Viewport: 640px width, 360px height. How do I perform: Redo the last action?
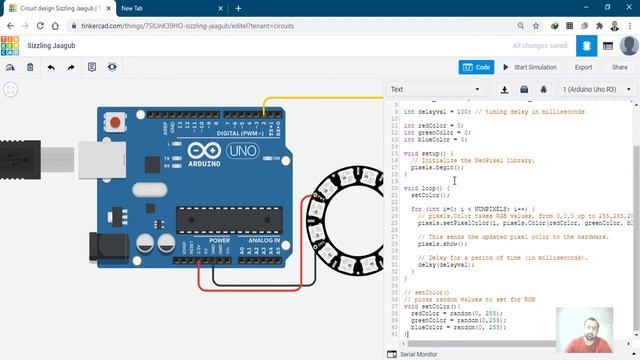pos(71,67)
